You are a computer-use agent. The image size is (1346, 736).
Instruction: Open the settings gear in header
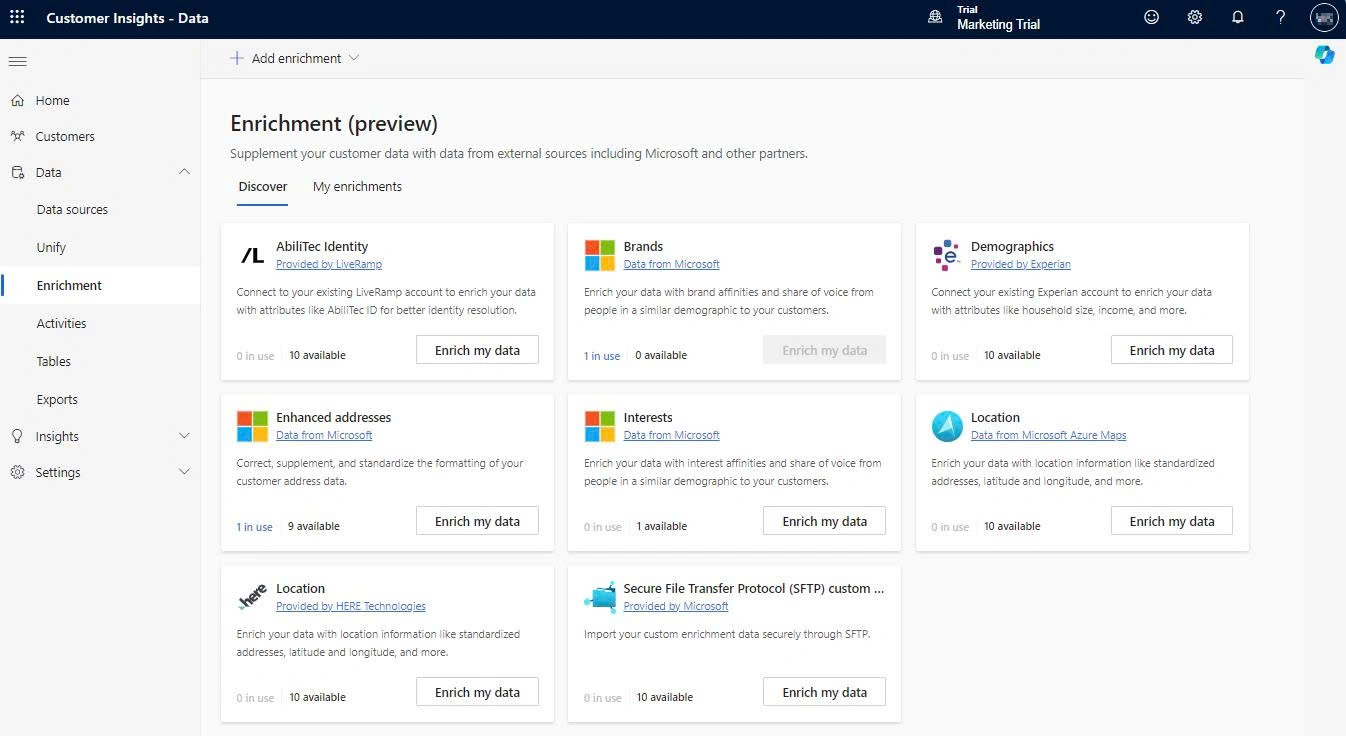point(1194,17)
